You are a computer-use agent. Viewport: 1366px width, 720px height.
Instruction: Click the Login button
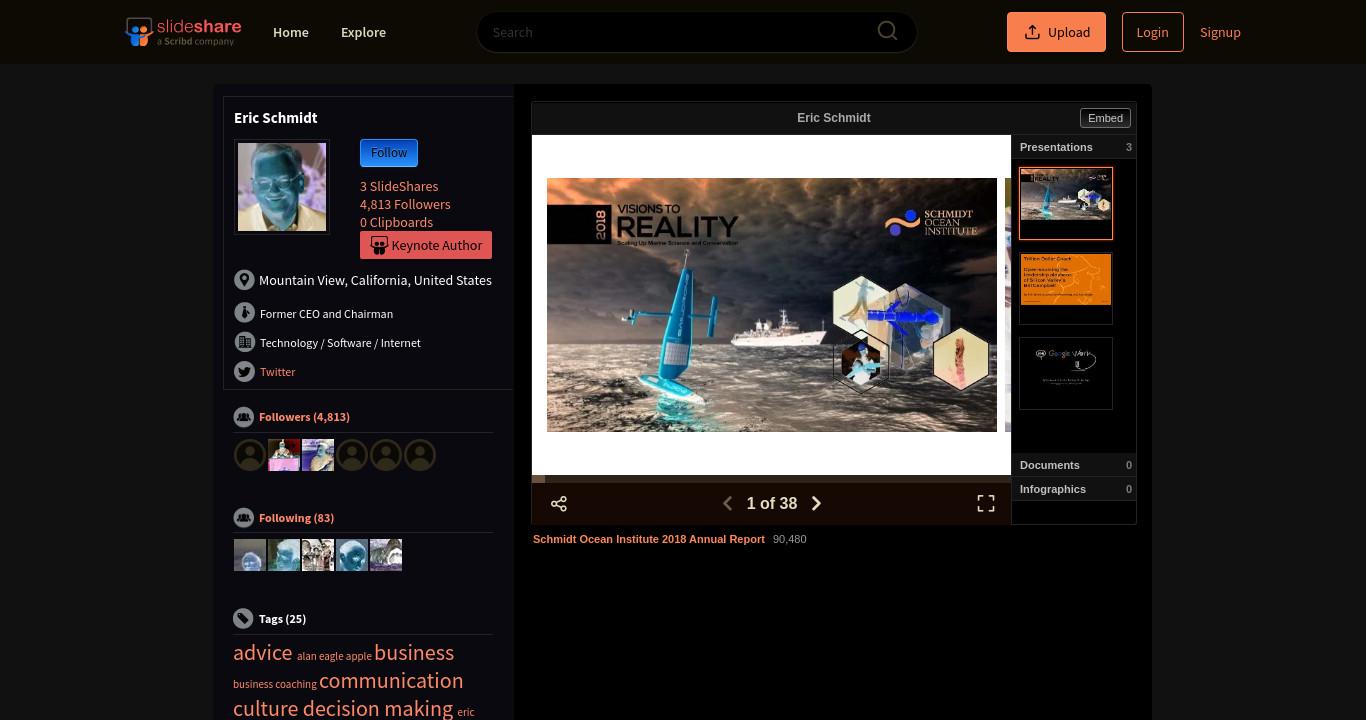[1152, 32]
